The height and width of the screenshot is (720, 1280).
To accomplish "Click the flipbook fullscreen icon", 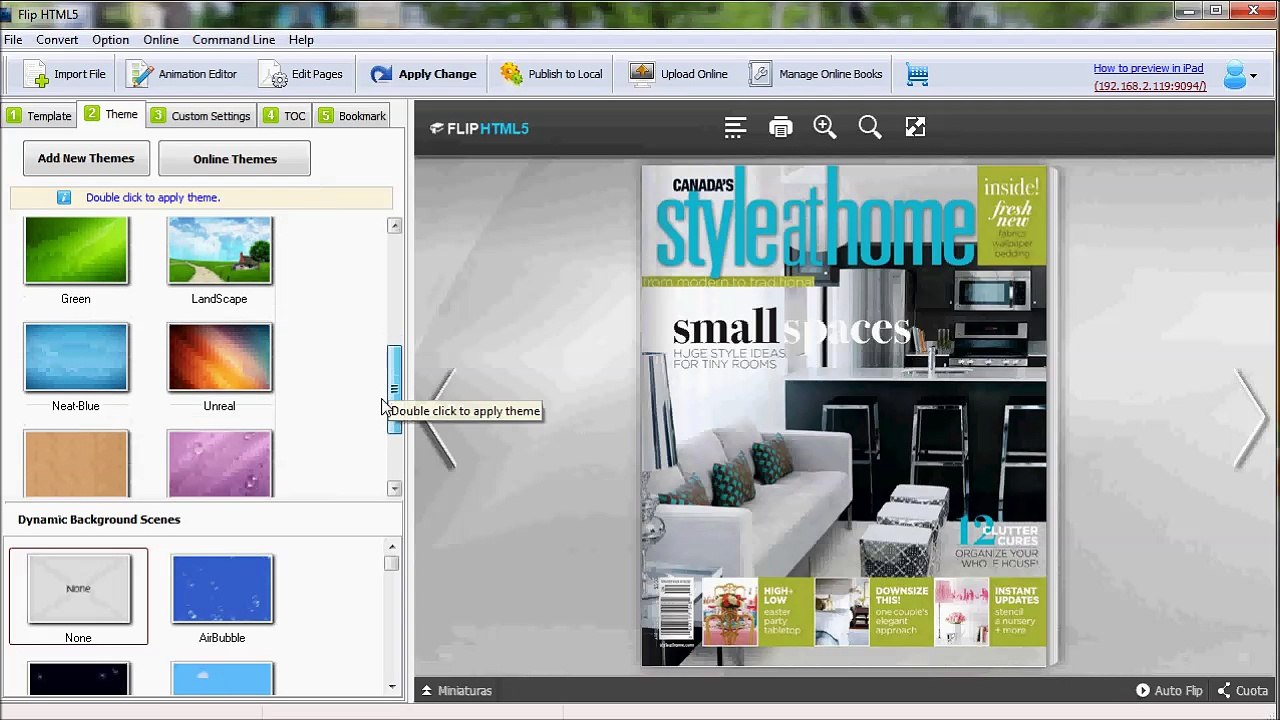I will (915, 127).
